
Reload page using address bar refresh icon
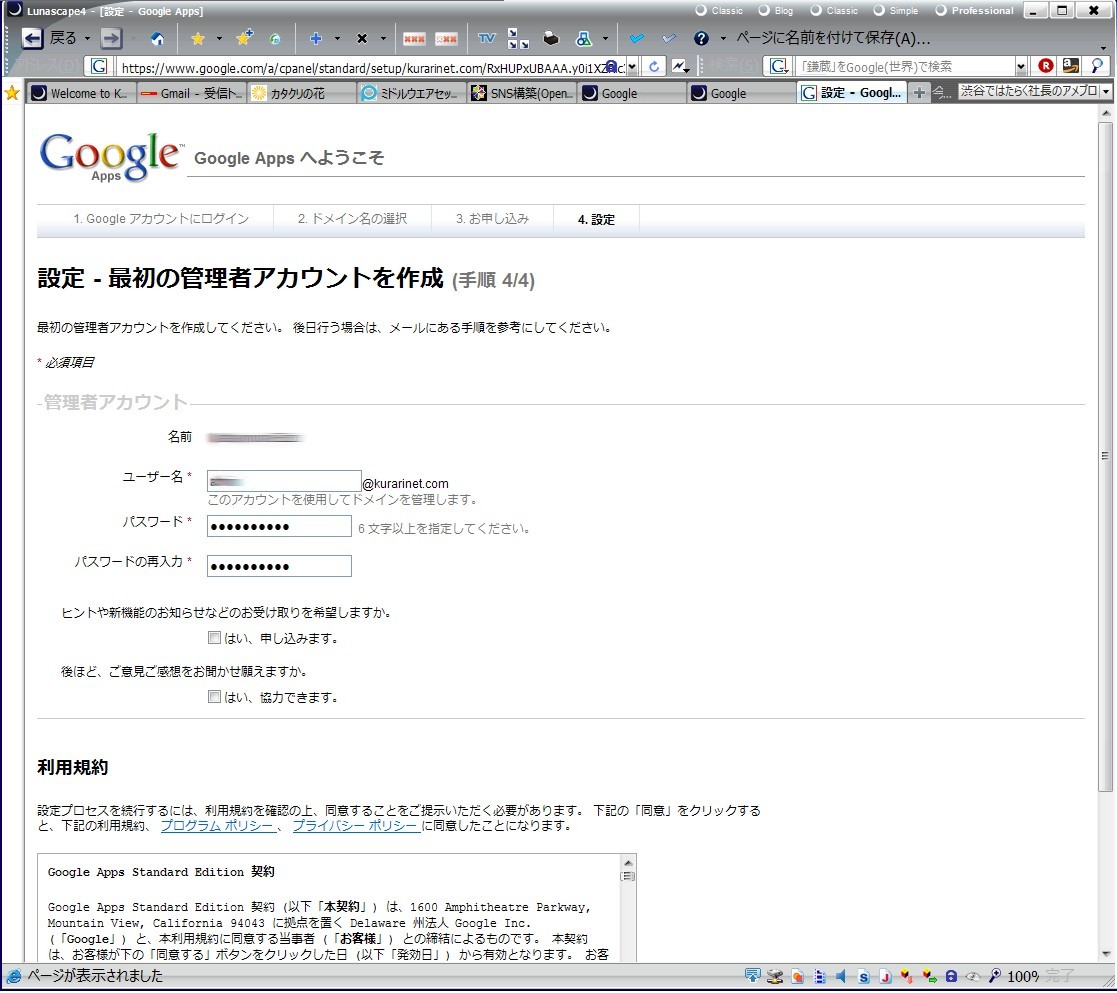(653, 67)
